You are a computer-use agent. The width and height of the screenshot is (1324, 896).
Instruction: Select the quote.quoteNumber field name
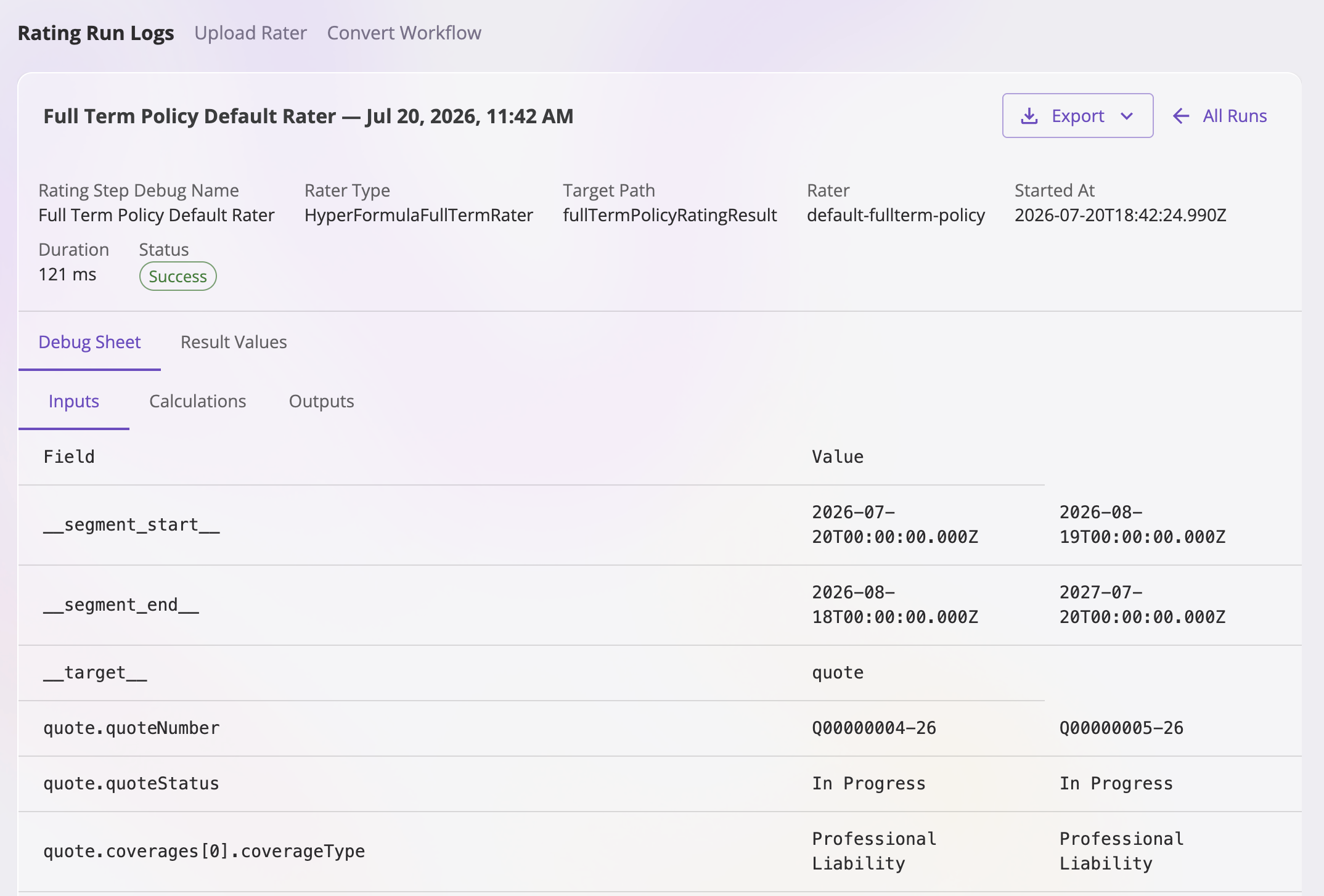point(131,728)
